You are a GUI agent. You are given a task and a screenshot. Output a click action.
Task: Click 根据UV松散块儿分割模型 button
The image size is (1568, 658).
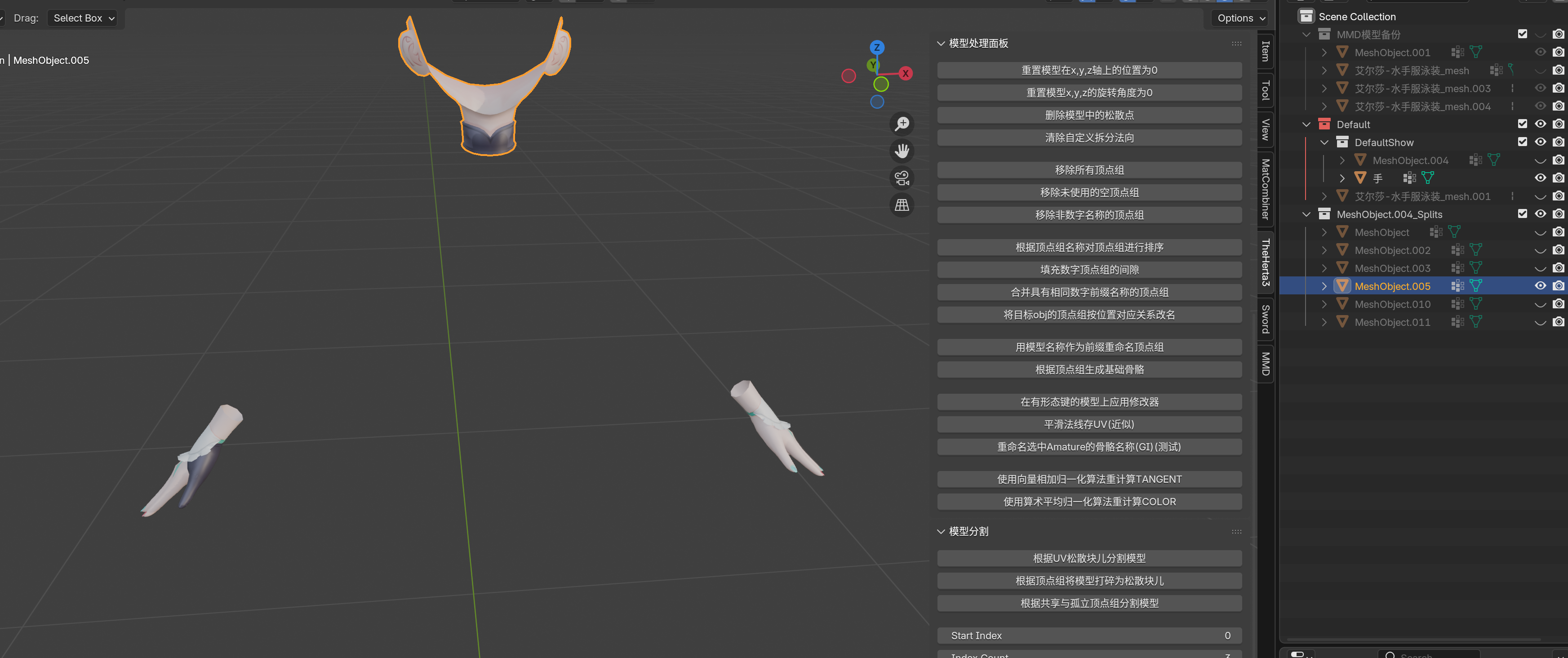coord(1089,558)
